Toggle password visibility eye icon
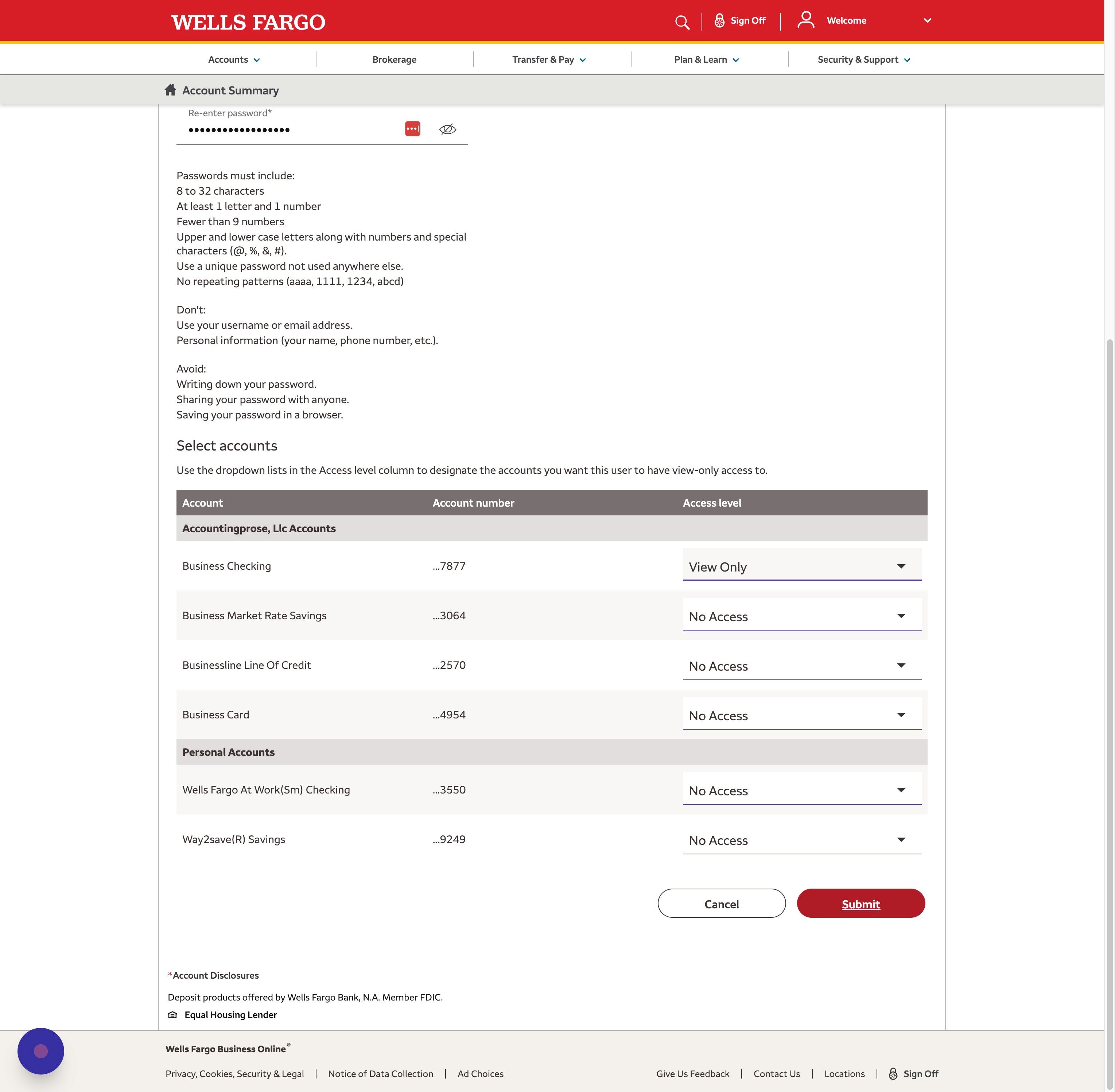Viewport: 1115px width, 1092px height. 448,129
